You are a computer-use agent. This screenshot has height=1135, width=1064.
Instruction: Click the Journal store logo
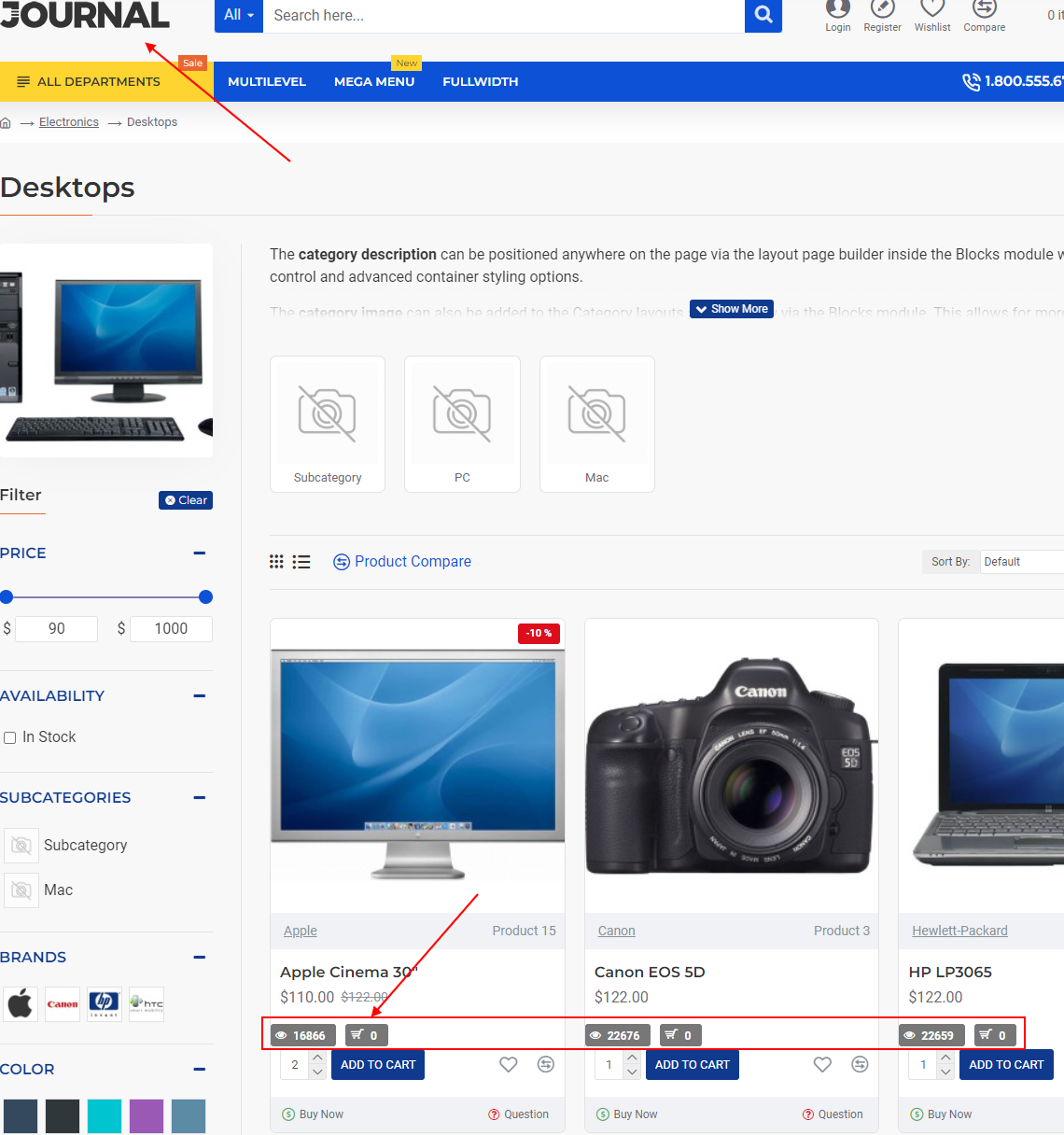pos(85,15)
